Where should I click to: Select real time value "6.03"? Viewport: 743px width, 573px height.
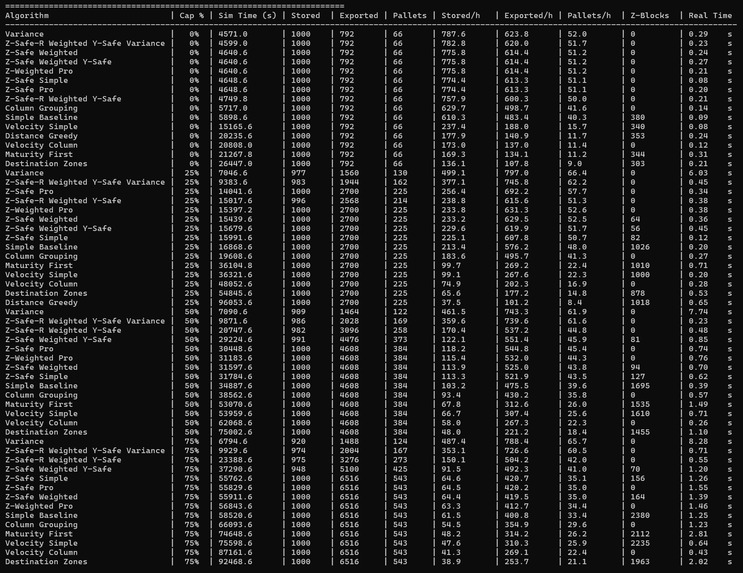(698, 173)
